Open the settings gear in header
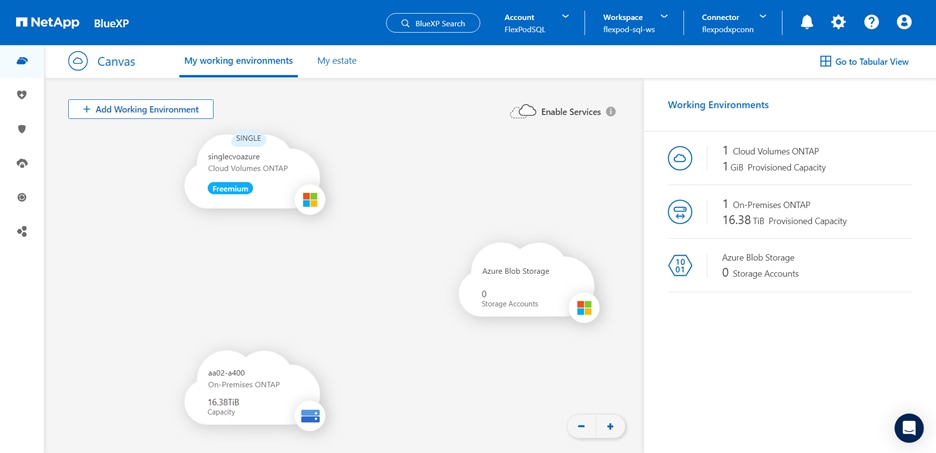 839,23
